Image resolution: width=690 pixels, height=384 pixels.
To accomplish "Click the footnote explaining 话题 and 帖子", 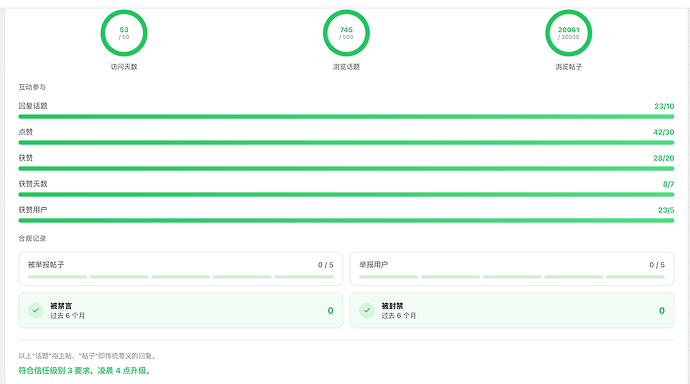I will tap(88, 356).
